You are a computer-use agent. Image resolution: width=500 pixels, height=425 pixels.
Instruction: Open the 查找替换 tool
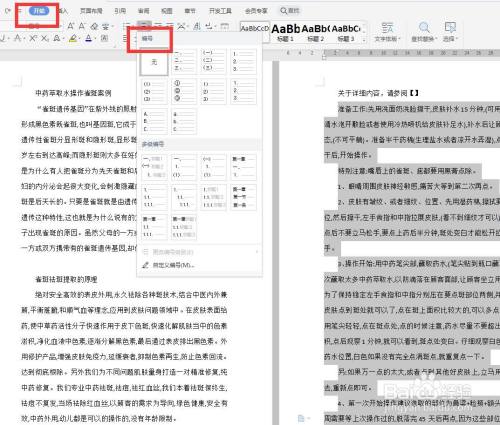click(424, 32)
